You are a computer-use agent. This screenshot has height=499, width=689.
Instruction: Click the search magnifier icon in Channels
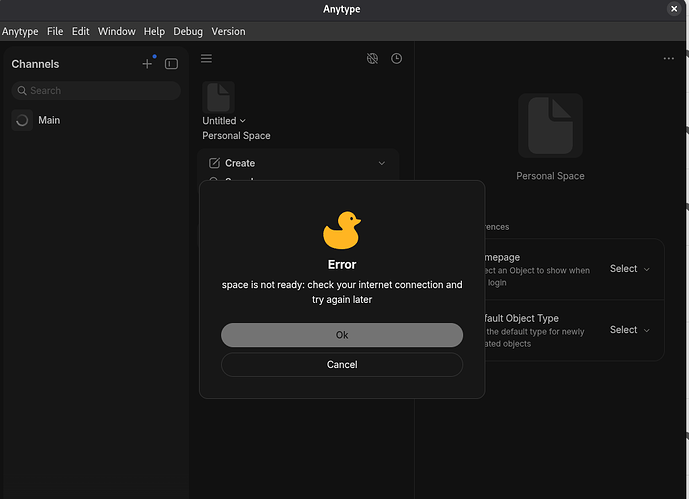22,90
